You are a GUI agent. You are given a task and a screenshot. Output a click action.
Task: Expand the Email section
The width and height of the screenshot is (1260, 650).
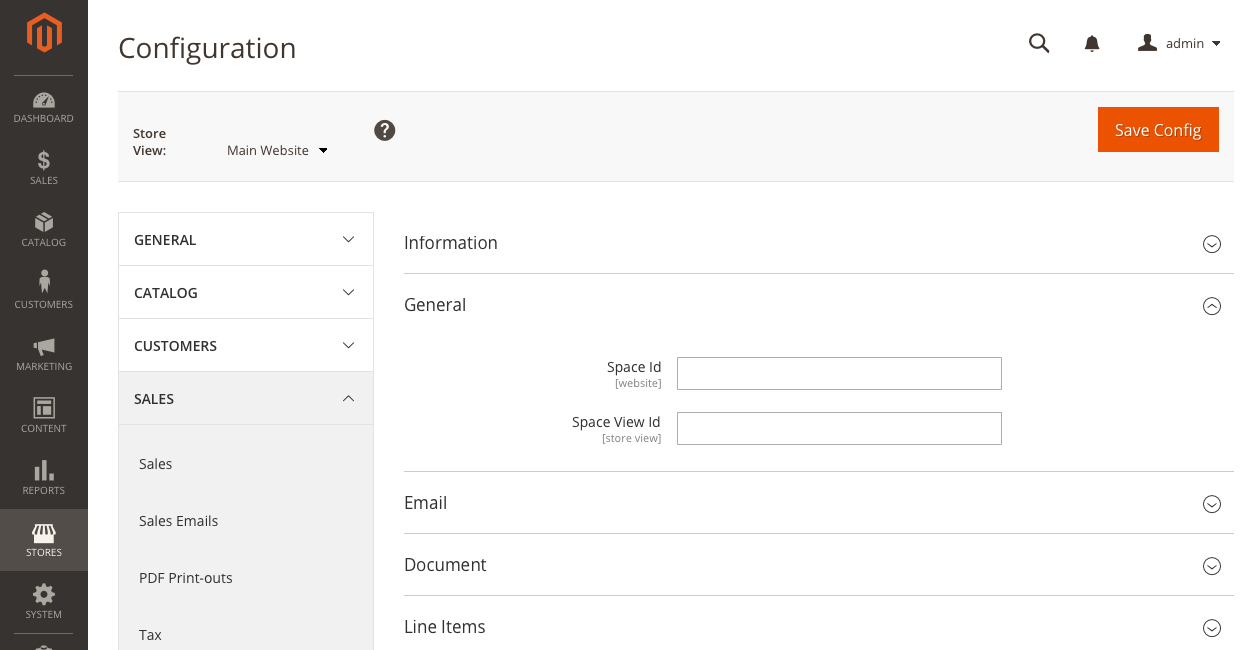(x=817, y=503)
